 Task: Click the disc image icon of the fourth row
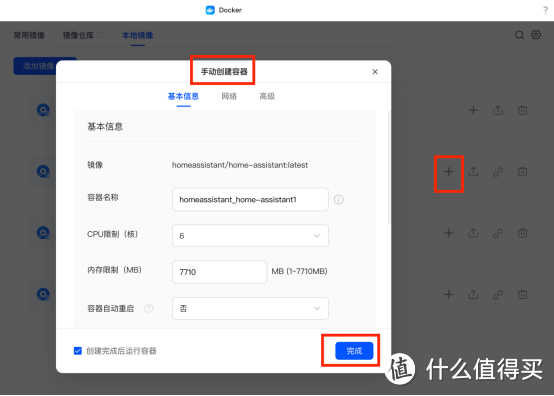(x=43, y=294)
